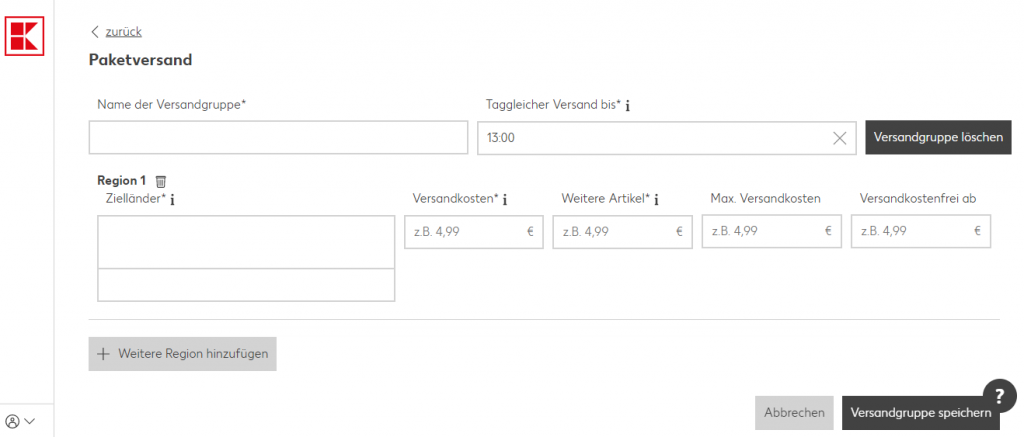Go back via zurück link
This screenshot has height=437, width=1024.
pos(123,32)
